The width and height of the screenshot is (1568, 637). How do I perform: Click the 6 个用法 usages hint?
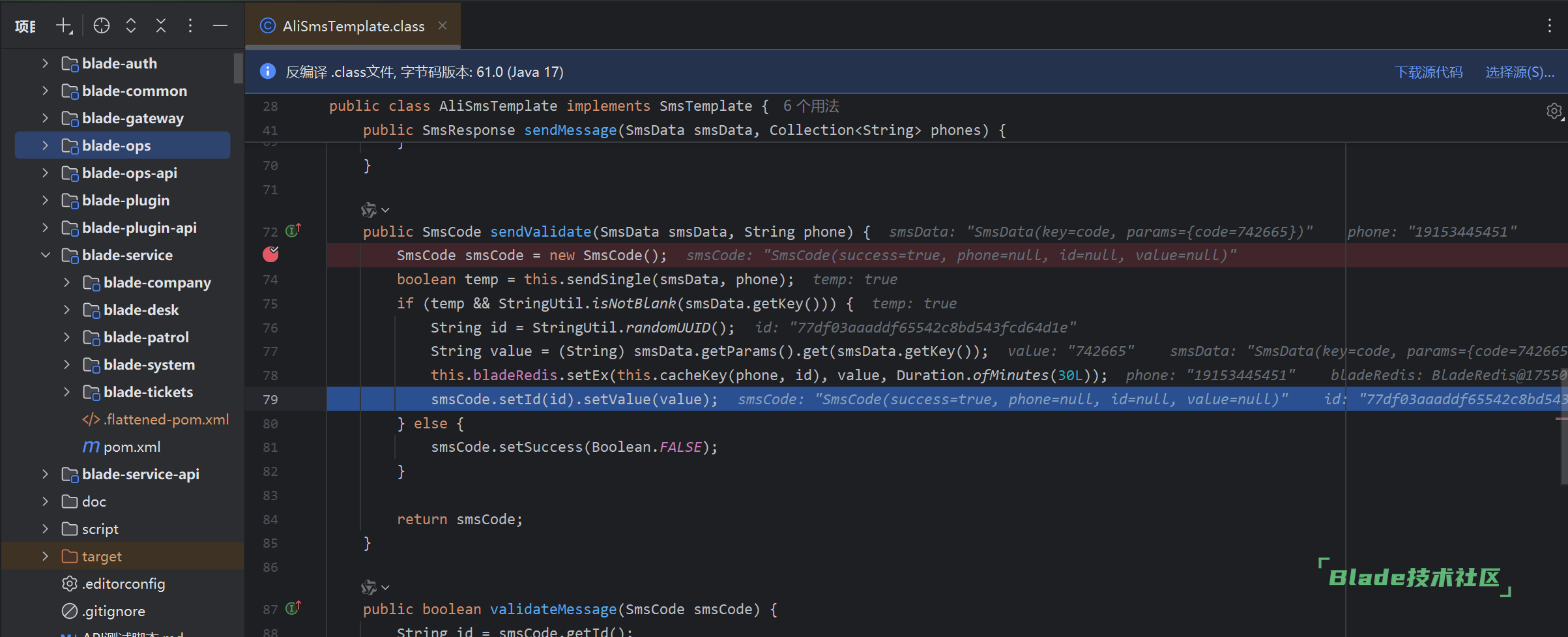(811, 106)
